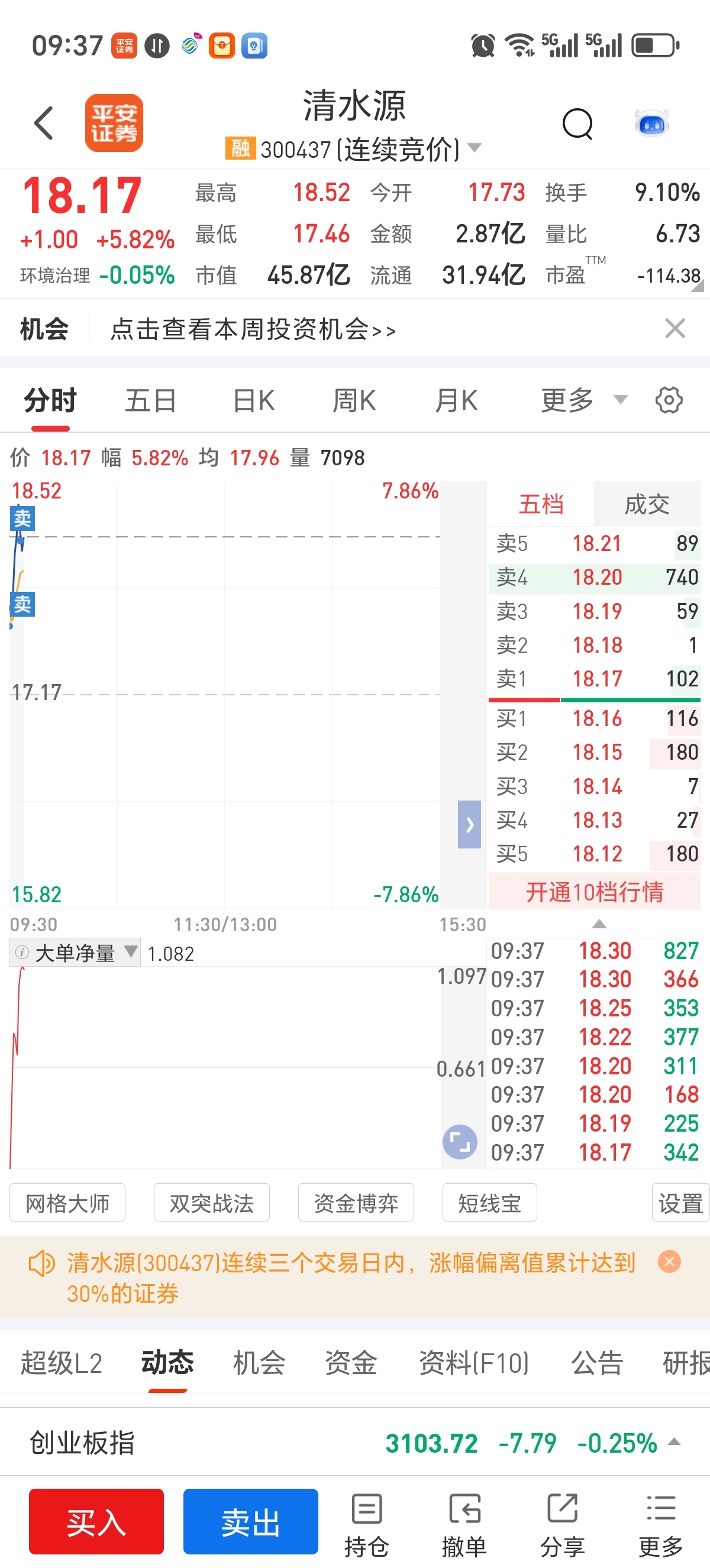
Task: Tap the back arrow icon
Action: coord(44,123)
